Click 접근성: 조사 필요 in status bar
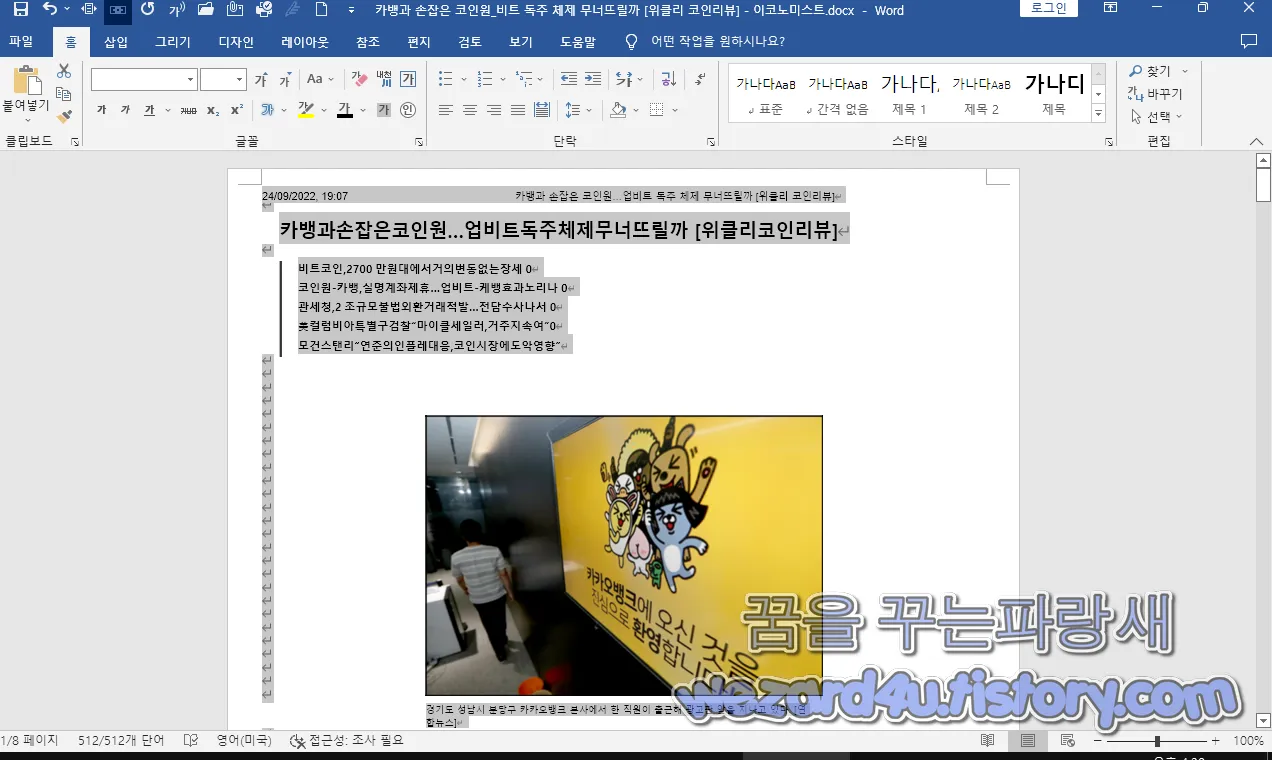Image resolution: width=1272 pixels, height=760 pixels. [x=346, y=741]
